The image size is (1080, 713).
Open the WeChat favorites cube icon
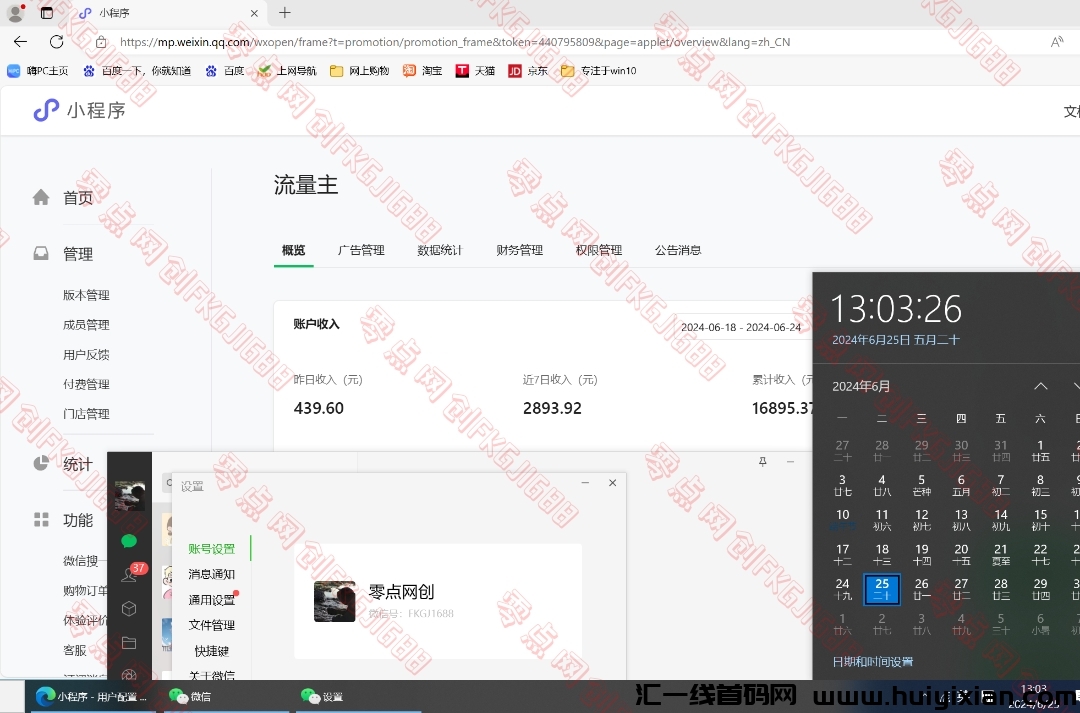click(x=129, y=608)
